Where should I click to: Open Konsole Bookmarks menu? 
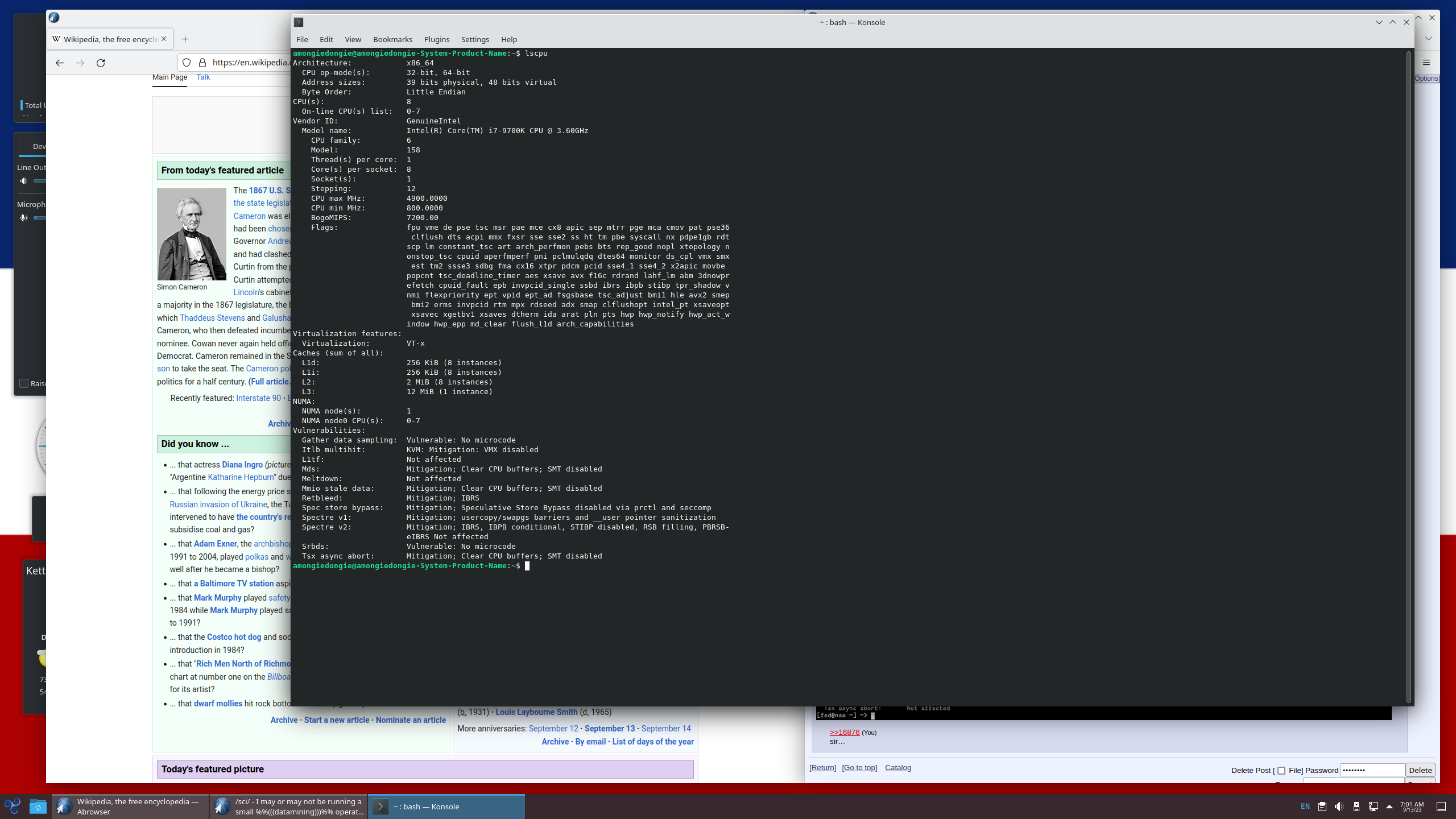[x=392, y=39]
